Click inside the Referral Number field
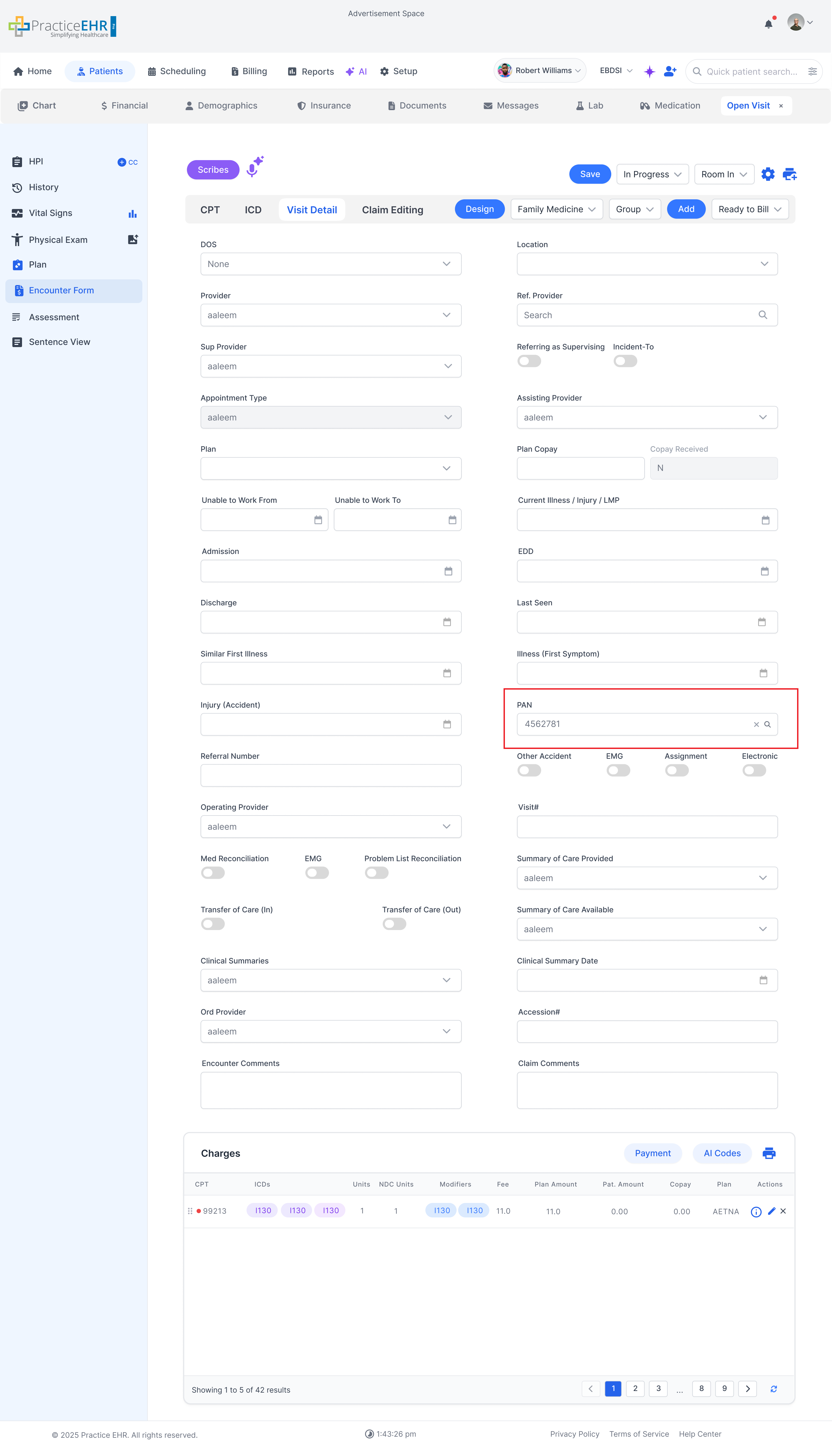The width and height of the screenshot is (832, 1456). click(330, 776)
